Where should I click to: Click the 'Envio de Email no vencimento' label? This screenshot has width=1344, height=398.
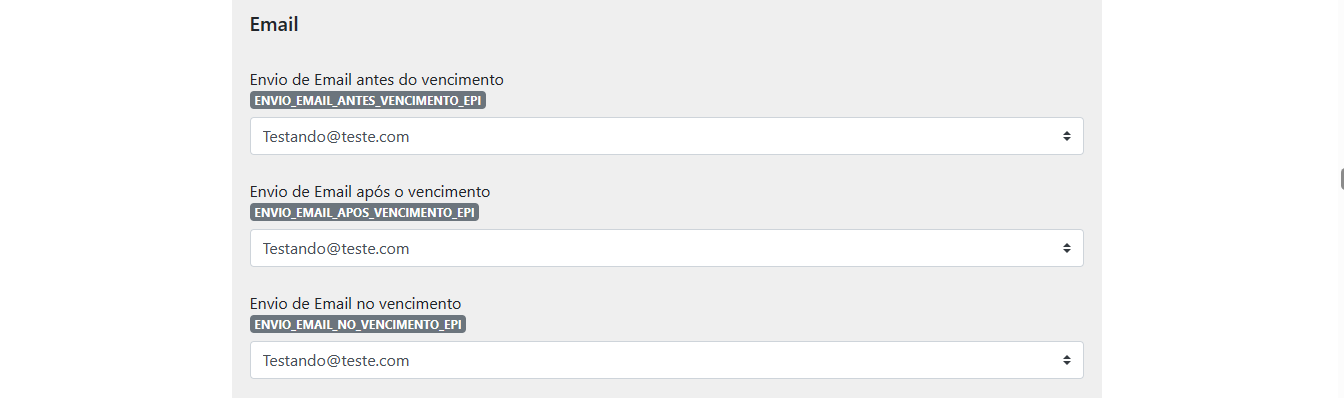coord(356,303)
